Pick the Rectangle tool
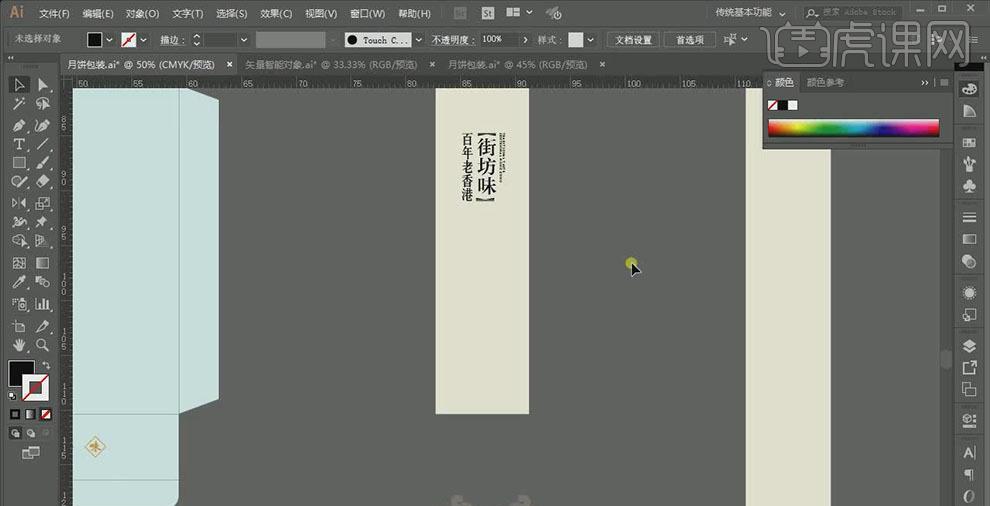Viewport: 990px width, 506px height. click(19, 163)
